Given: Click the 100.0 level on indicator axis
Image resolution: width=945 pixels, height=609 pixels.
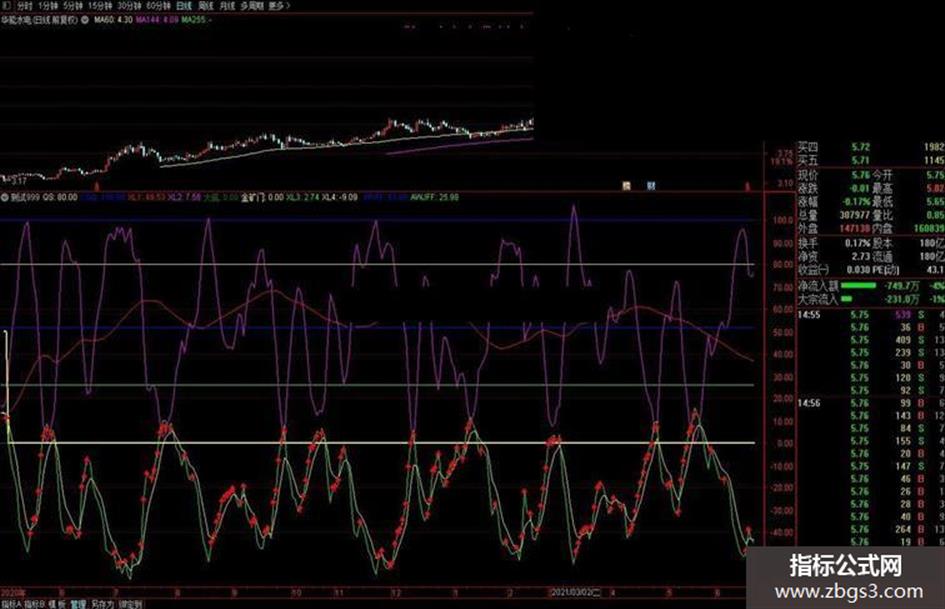Looking at the screenshot, I should (x=783, y=220).
